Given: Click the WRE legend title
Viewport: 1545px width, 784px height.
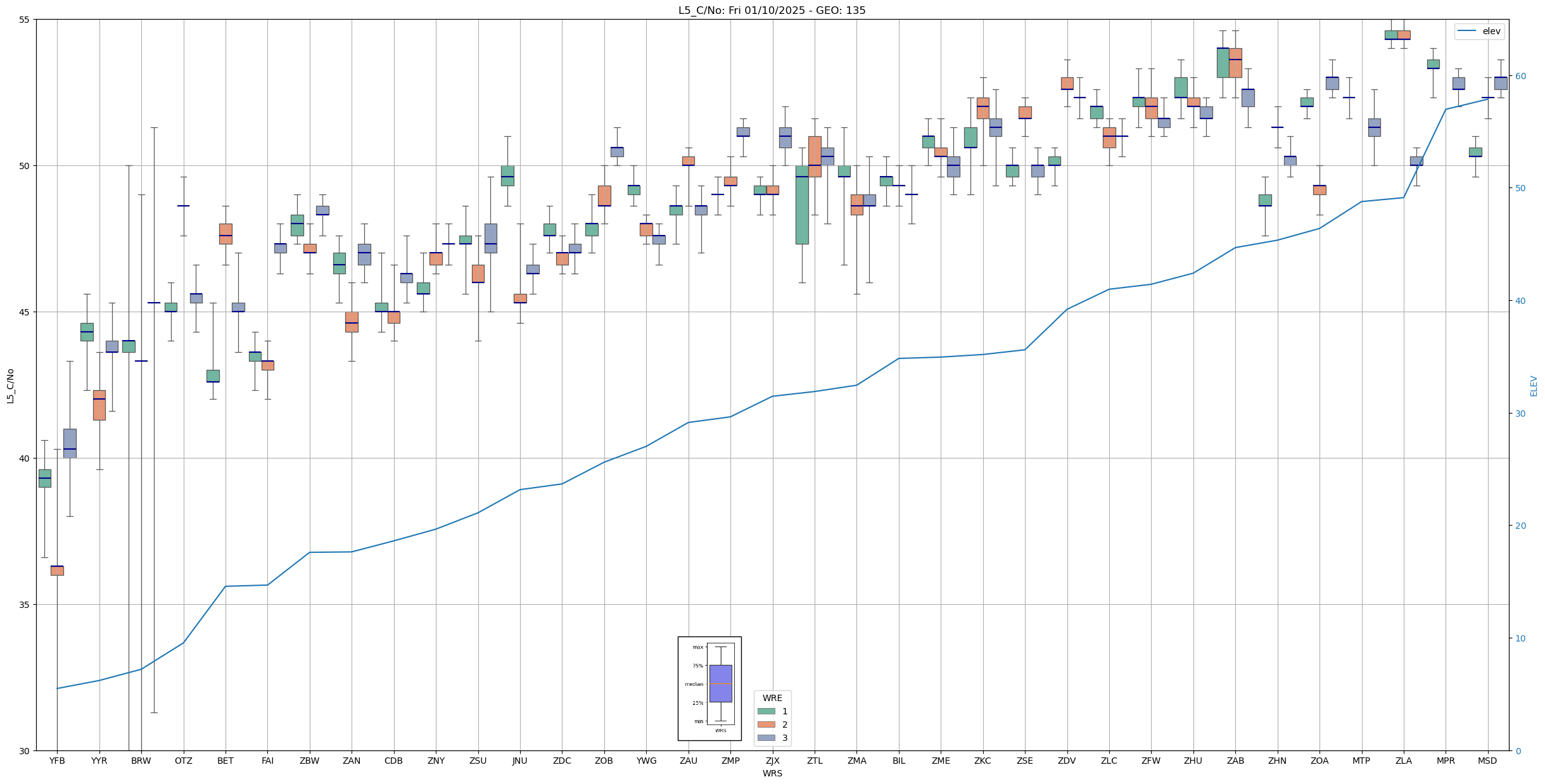Looking at the screenshot, I should click(x=772, y=698).
